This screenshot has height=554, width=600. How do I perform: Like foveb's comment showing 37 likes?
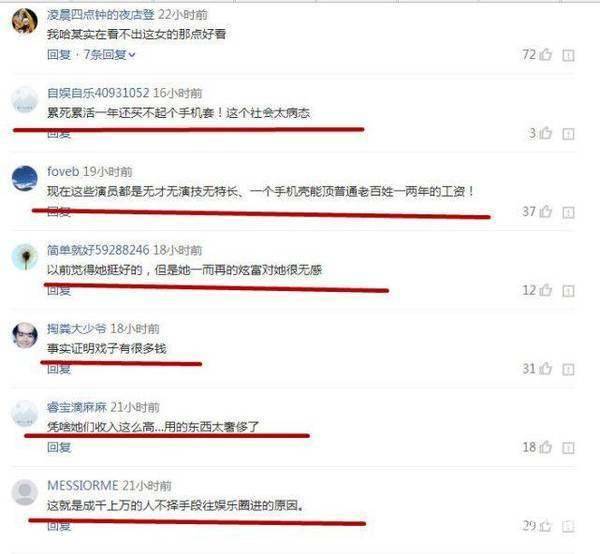[x=545, y=212]
